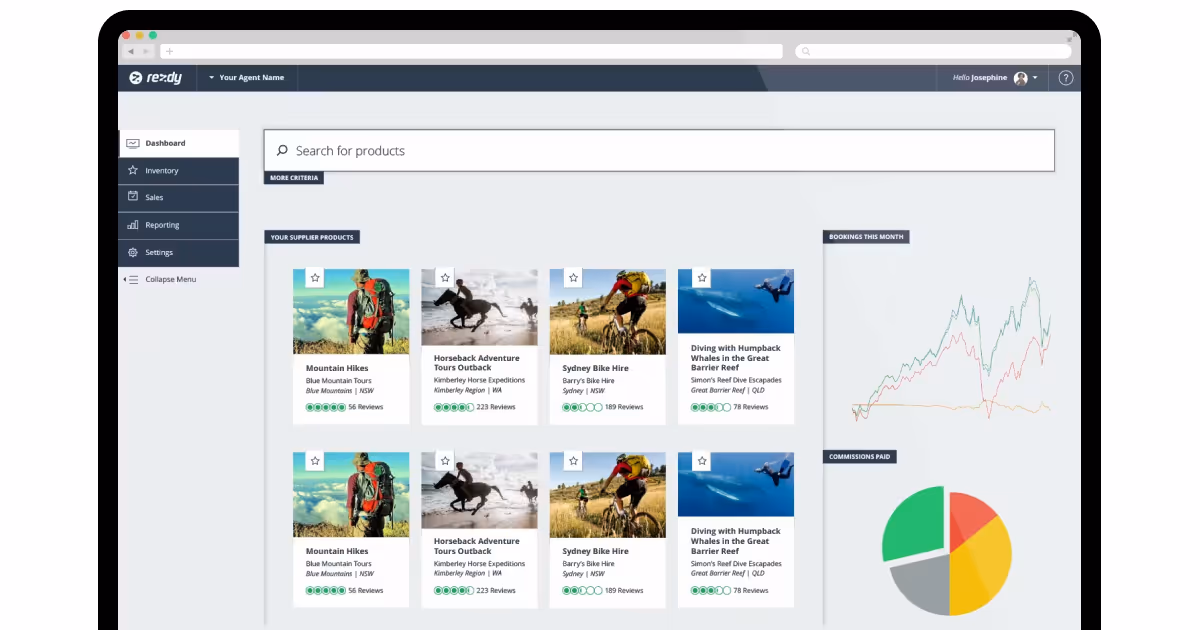Click top-row 56 Reviews rating
The width and height of the screenshot is (1200, 630).
[x=345, y=407]
